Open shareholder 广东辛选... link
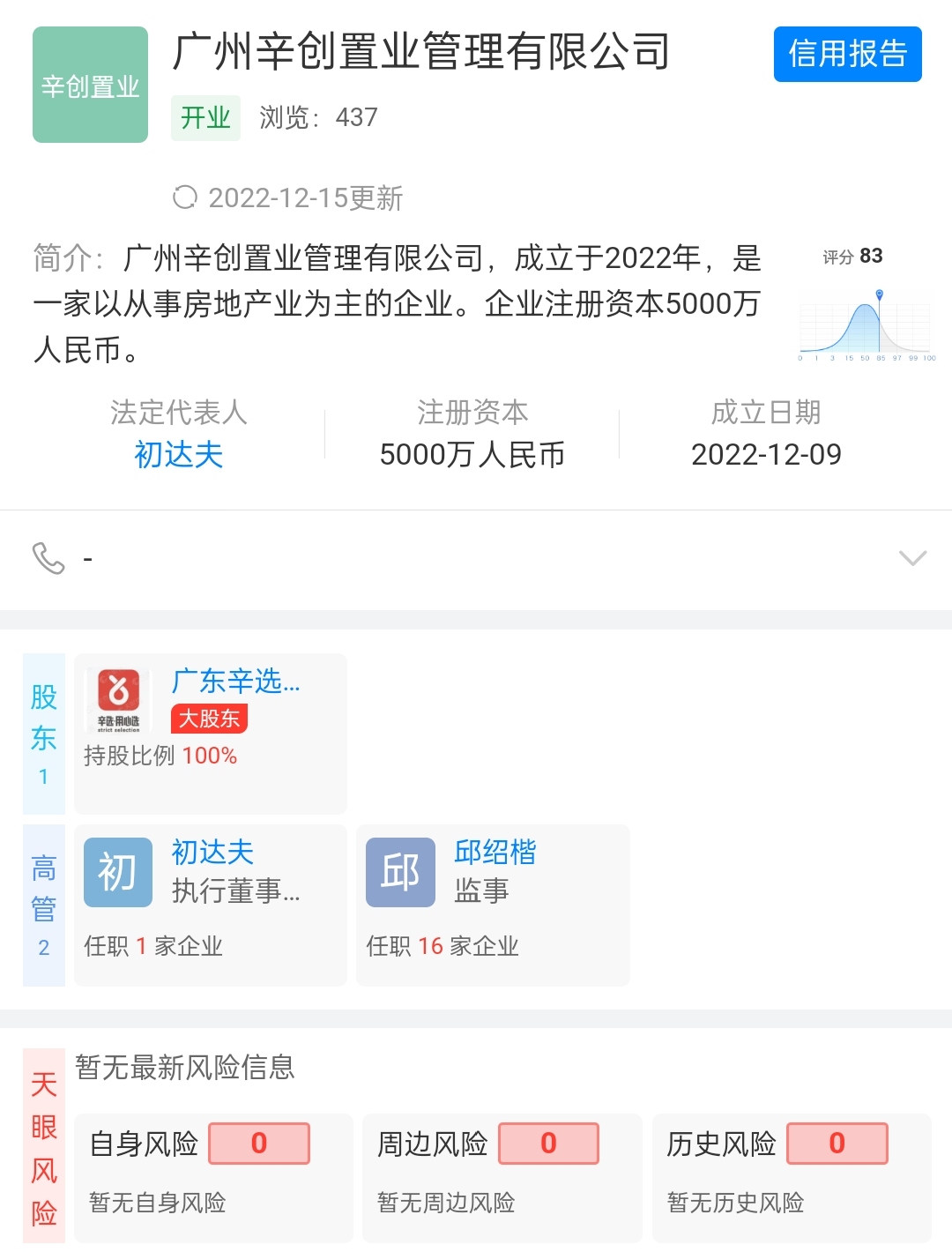 pos(236,681)
